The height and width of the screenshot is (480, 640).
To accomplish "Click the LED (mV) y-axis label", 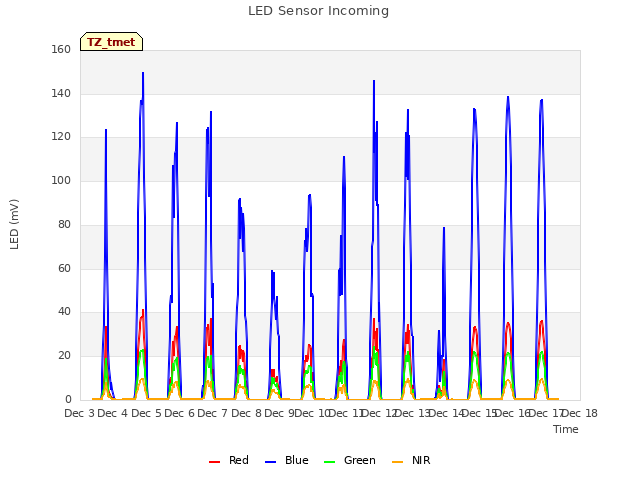I will tap(14, 224).
